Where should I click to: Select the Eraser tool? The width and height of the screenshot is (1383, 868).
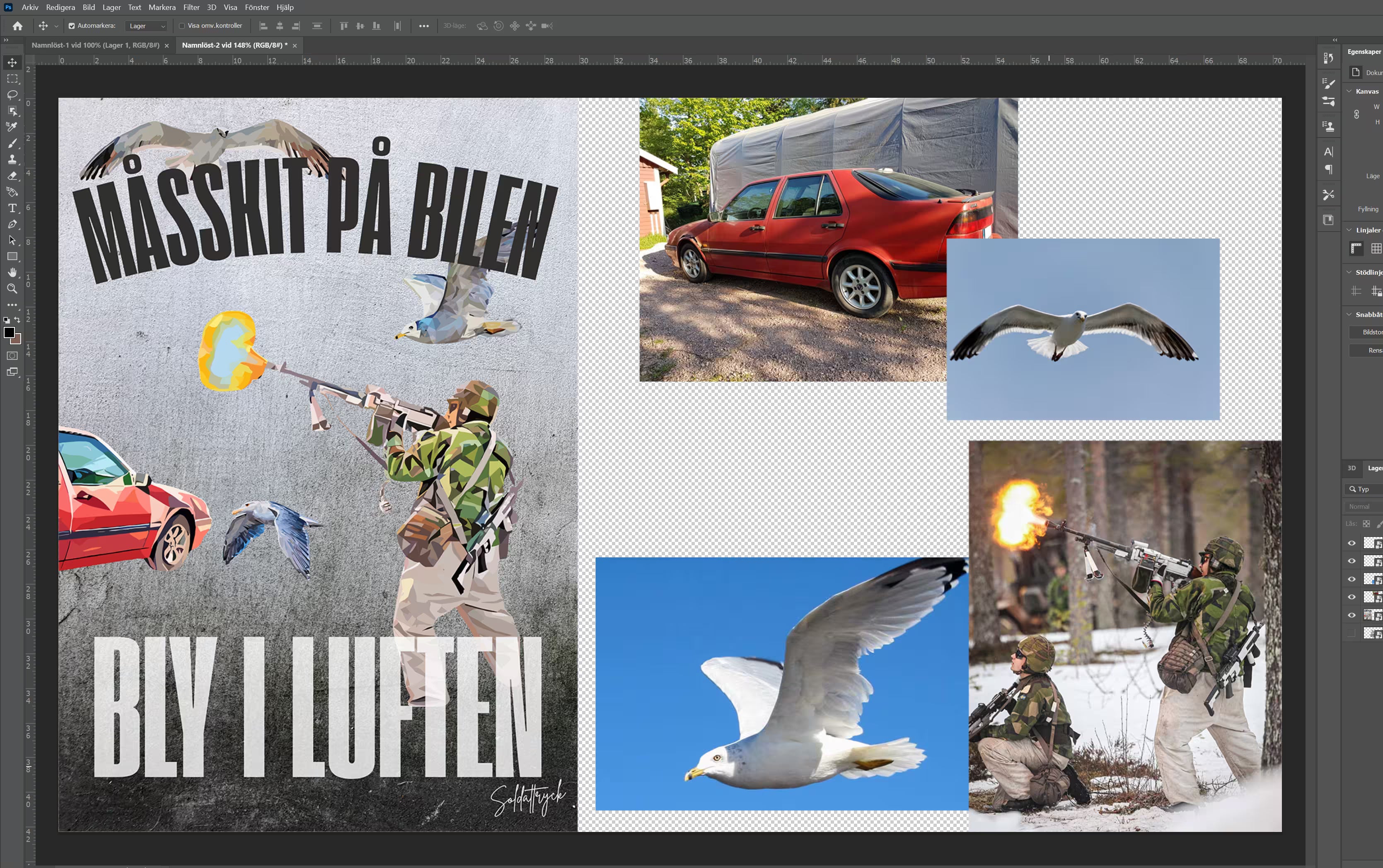(12, 176)
